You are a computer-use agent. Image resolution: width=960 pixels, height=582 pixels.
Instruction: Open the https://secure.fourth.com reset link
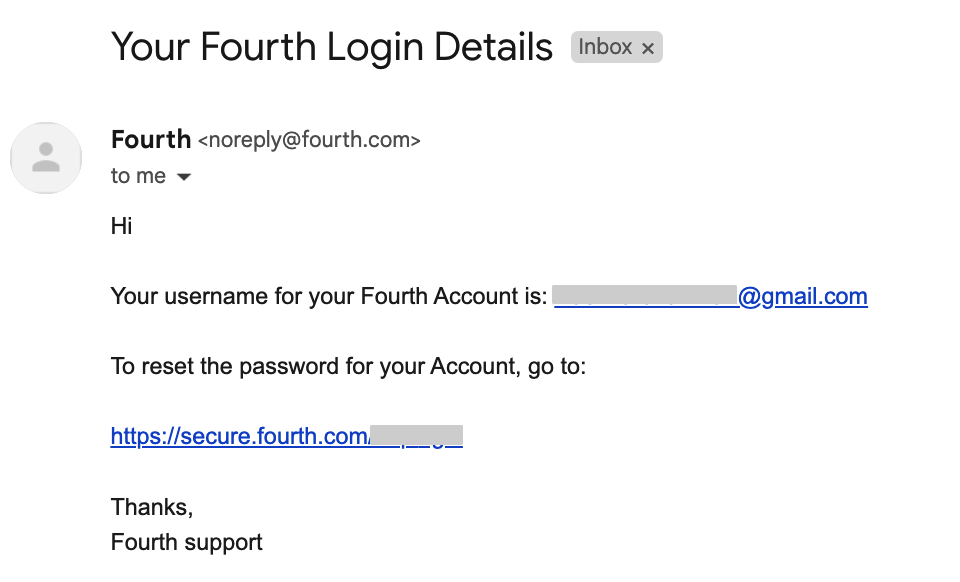[287, 436]
